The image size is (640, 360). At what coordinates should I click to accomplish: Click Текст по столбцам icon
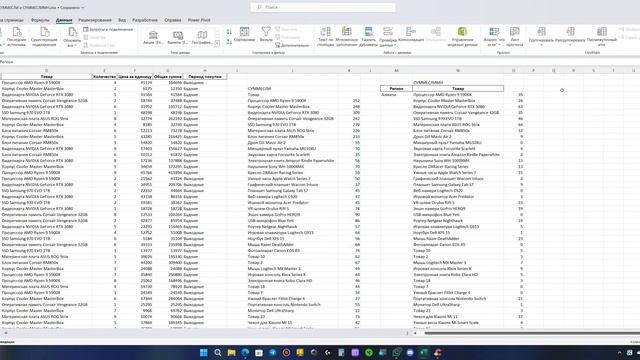click(x=325, y=37)
